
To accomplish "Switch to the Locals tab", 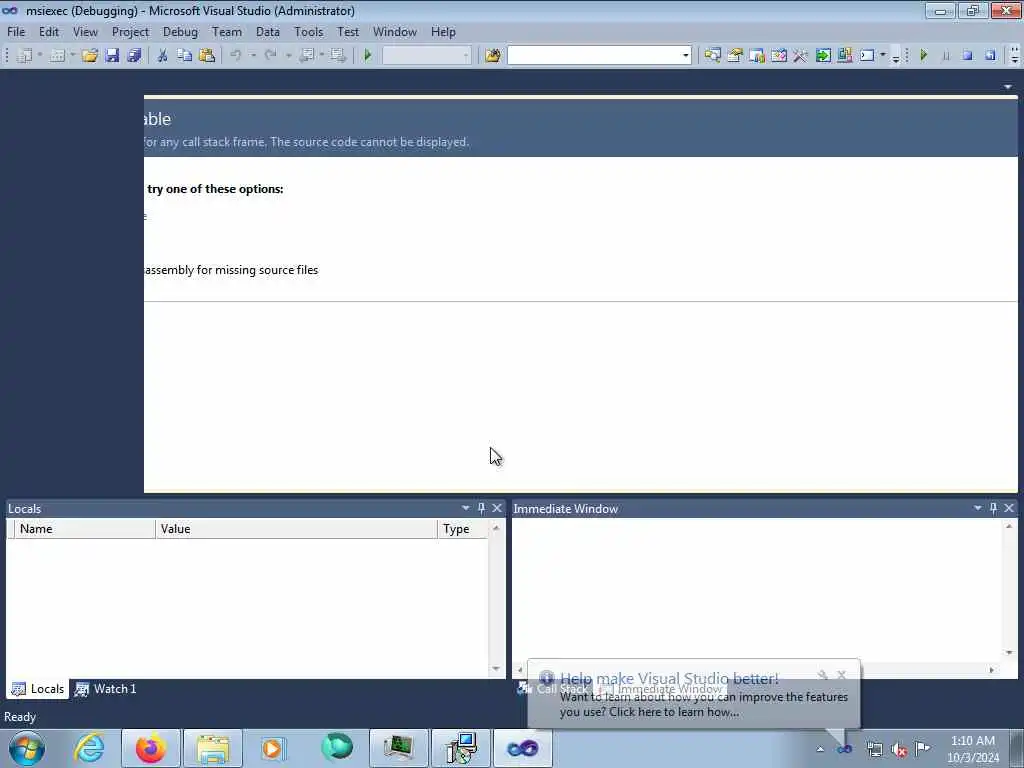I will point(38,689).
